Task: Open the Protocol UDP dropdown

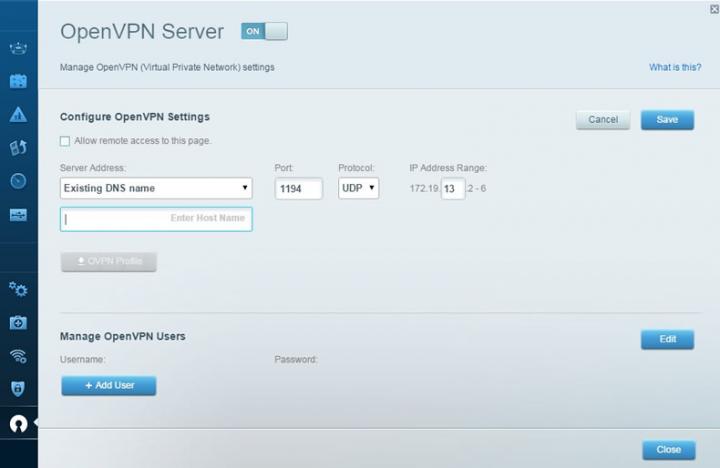Action: pyautogui.click(x=359, y=188)
